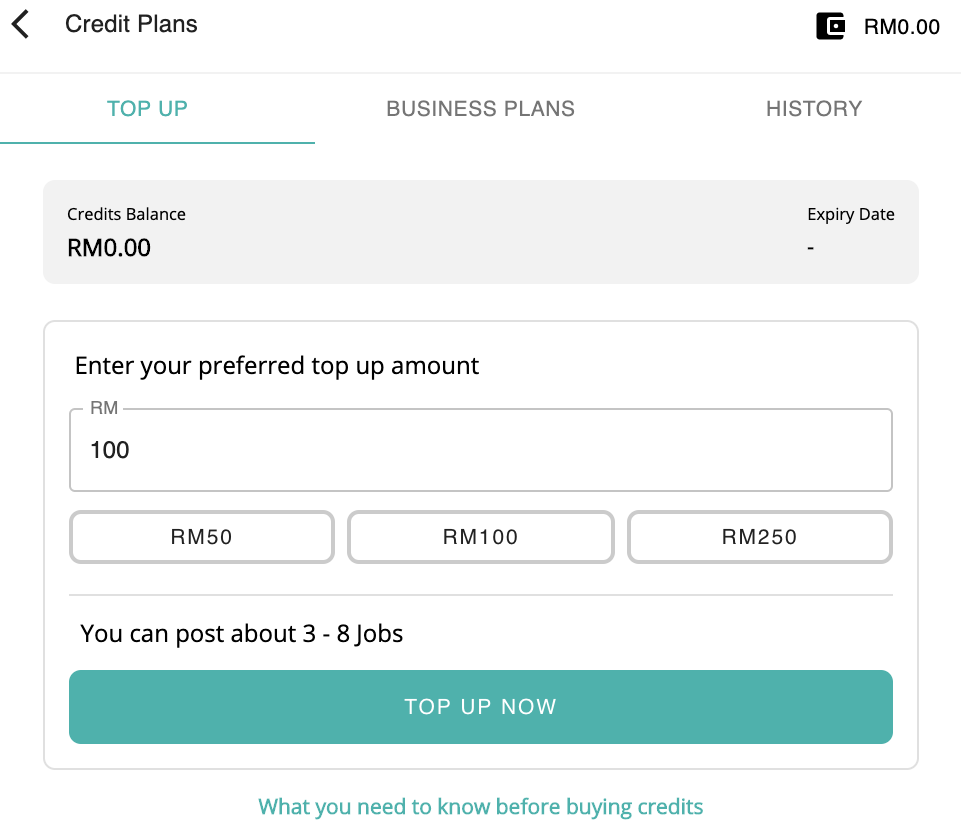Select the RM100 preset amount

(x=480, y=537)
